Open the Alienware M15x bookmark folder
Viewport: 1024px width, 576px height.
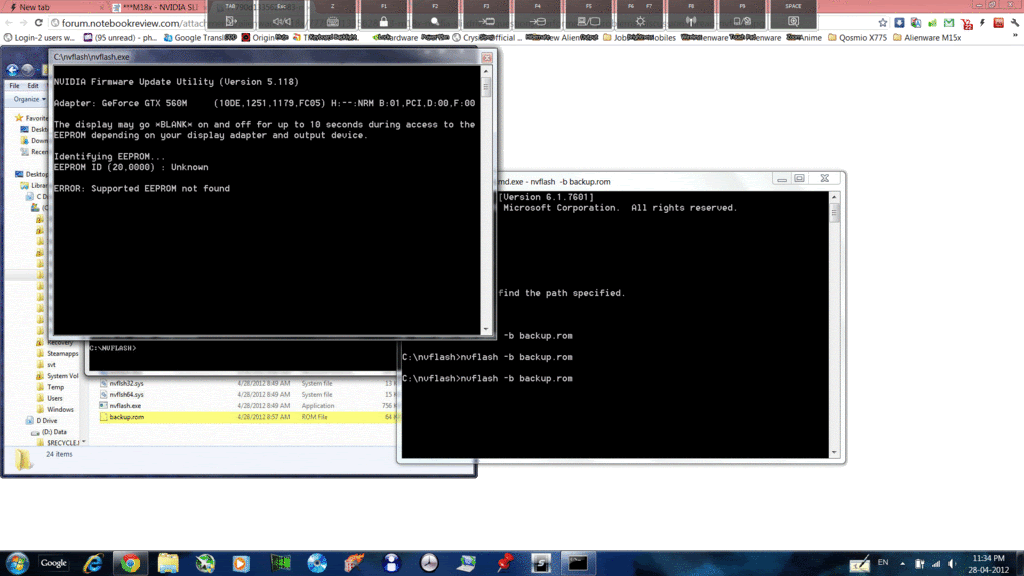point(927,37)
